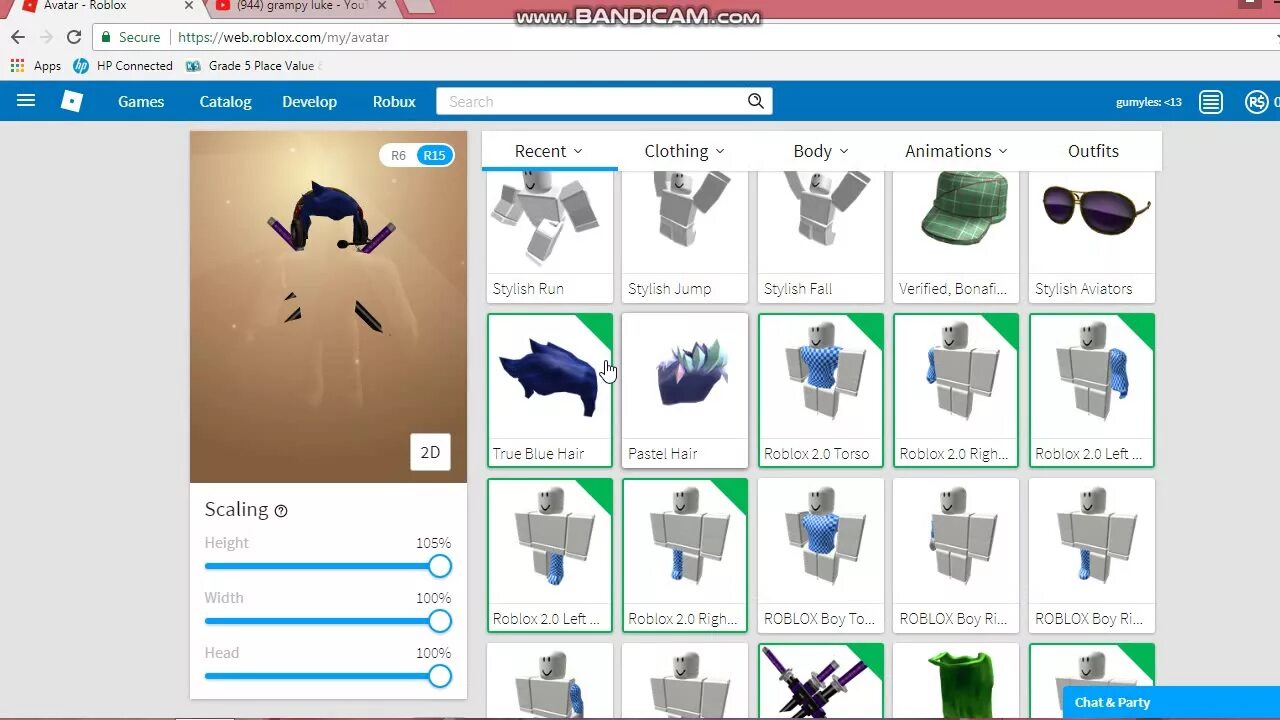Click the Apps bookmark icon
1280x720 pixels.
point(17,66)
